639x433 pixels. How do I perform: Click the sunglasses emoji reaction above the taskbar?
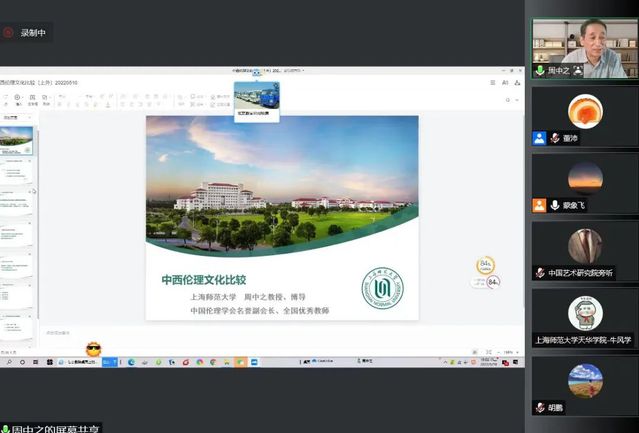click(x=94, y=349)
